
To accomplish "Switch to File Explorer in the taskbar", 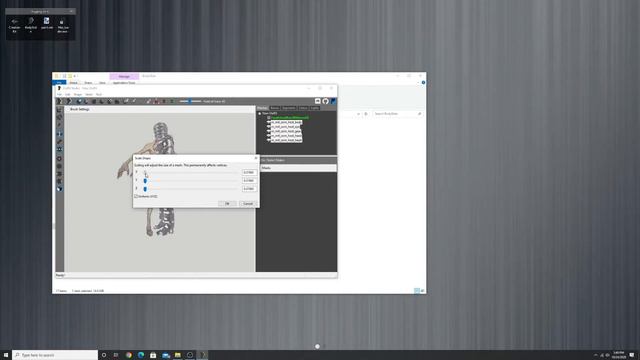I will 178,355.
